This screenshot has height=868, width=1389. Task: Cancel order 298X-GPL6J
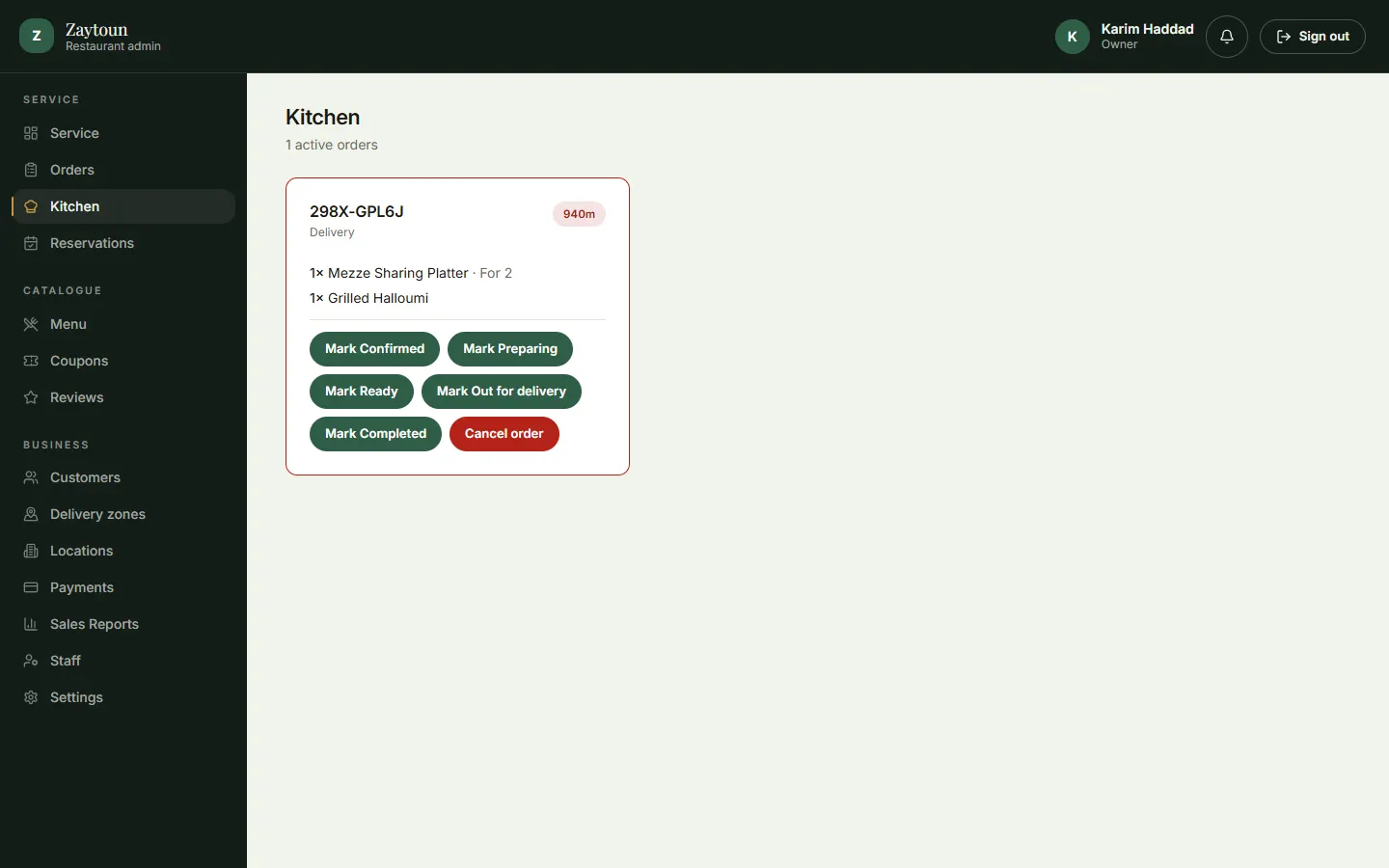(504, 434)
